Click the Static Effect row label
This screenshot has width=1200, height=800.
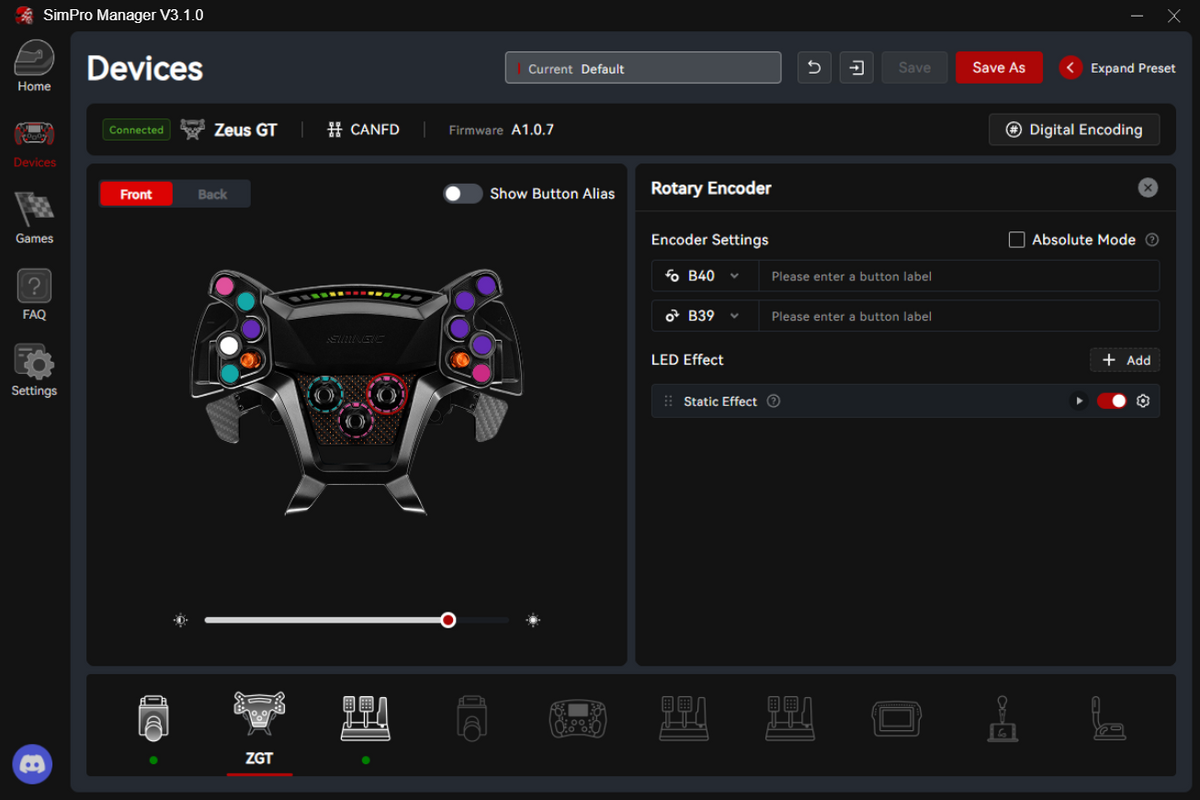pos(720,401)
